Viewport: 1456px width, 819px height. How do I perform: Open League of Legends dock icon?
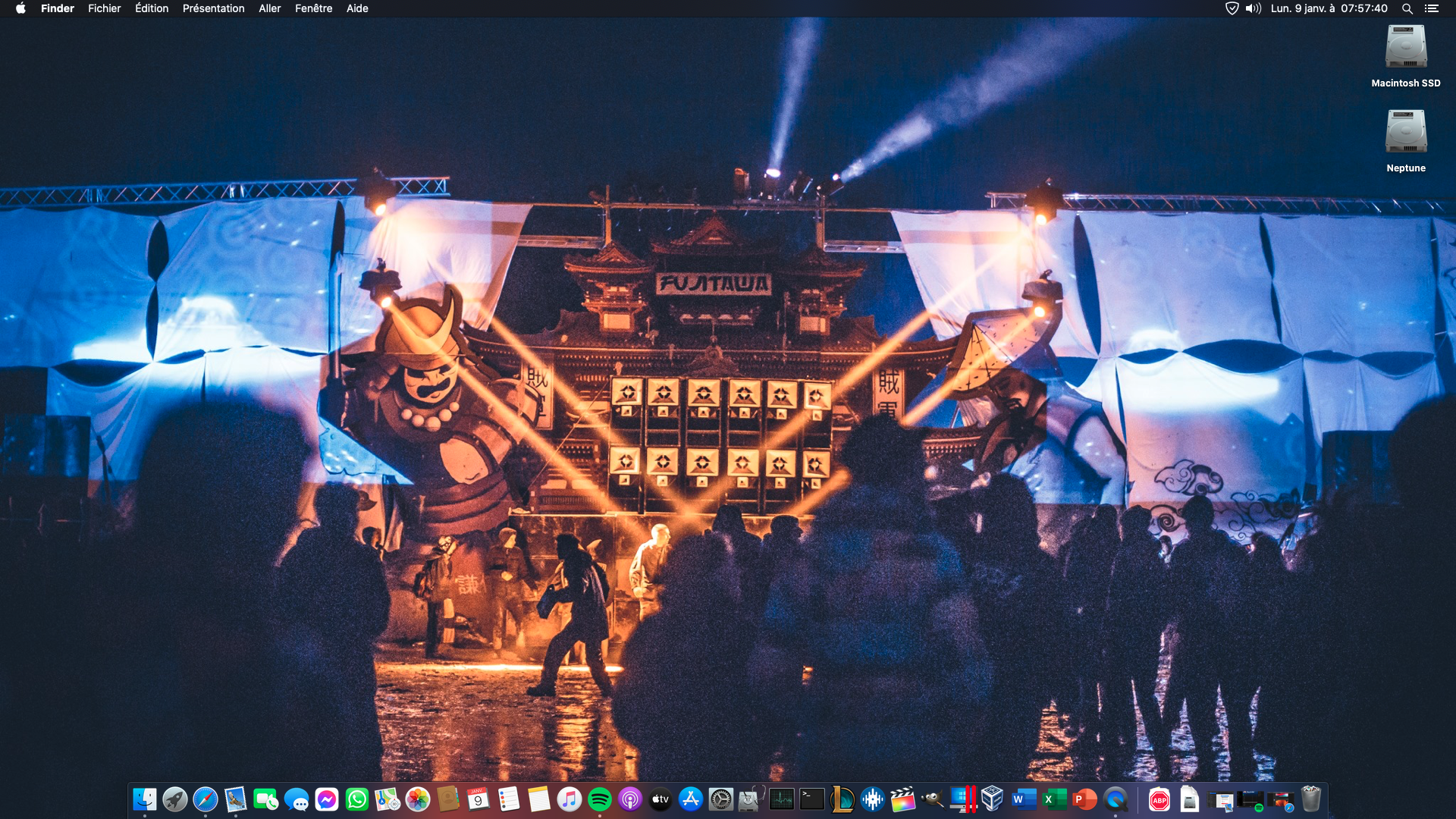(x=842, y=799)
